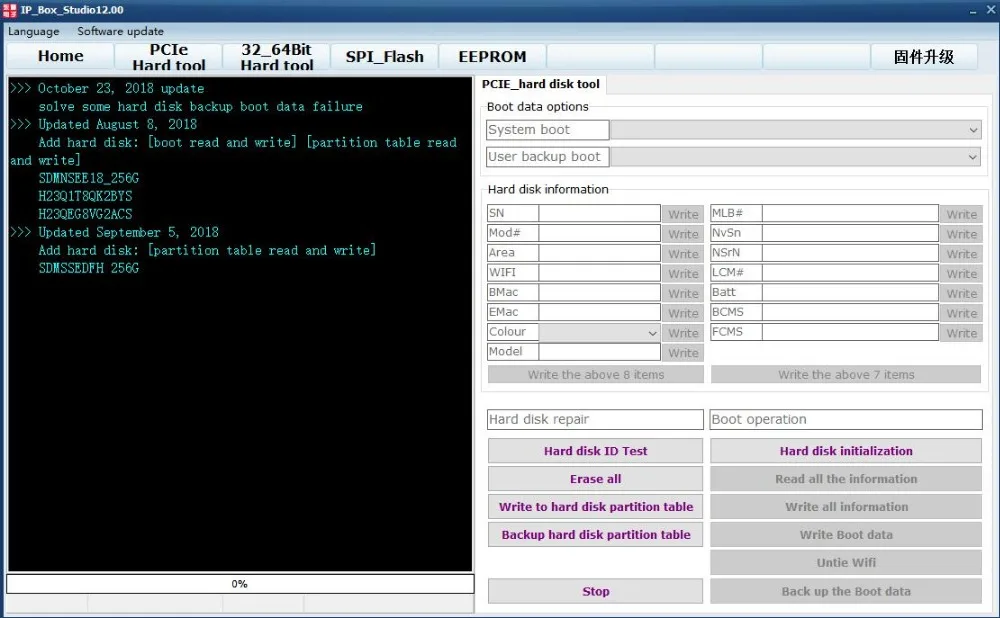Screen dimensions: 1000x618
Task: Click Write button next to WIFI
Action: point(683,274)
